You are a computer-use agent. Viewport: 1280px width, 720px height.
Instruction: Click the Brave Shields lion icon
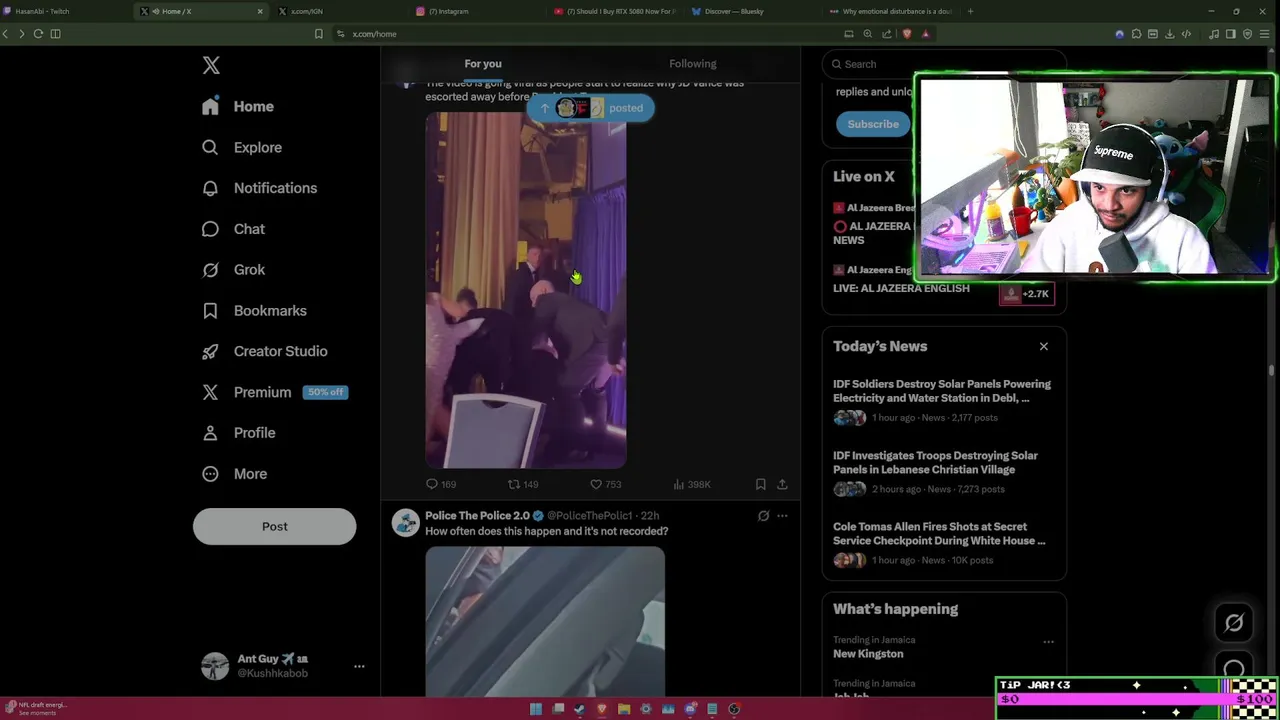pos(907,34)
